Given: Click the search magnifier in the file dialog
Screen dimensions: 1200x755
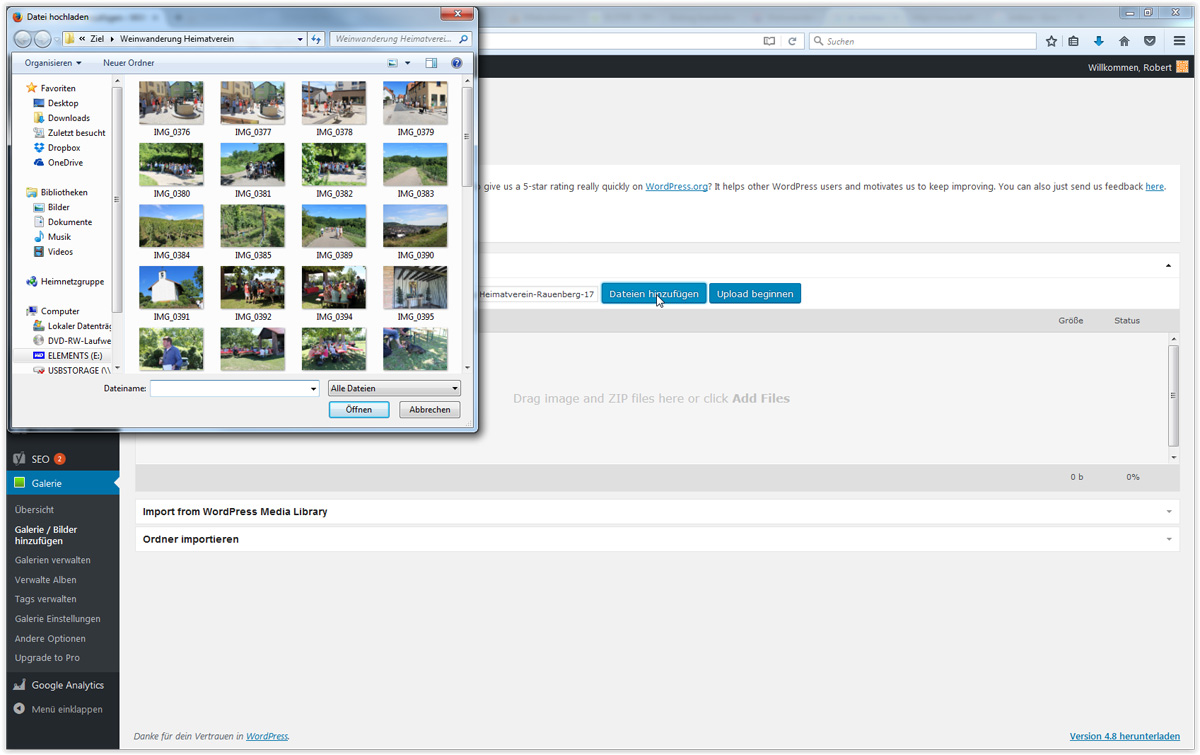Looking at the screenshot, I should coord(463,39).
